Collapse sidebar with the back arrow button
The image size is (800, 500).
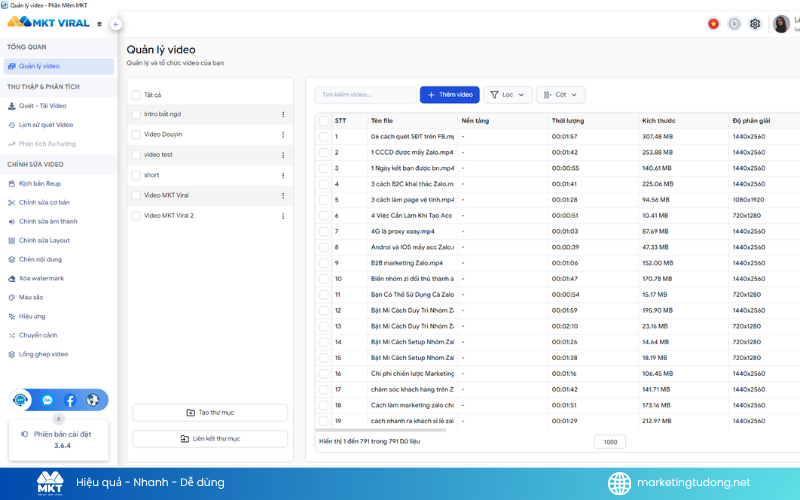(x=116, y=24)
